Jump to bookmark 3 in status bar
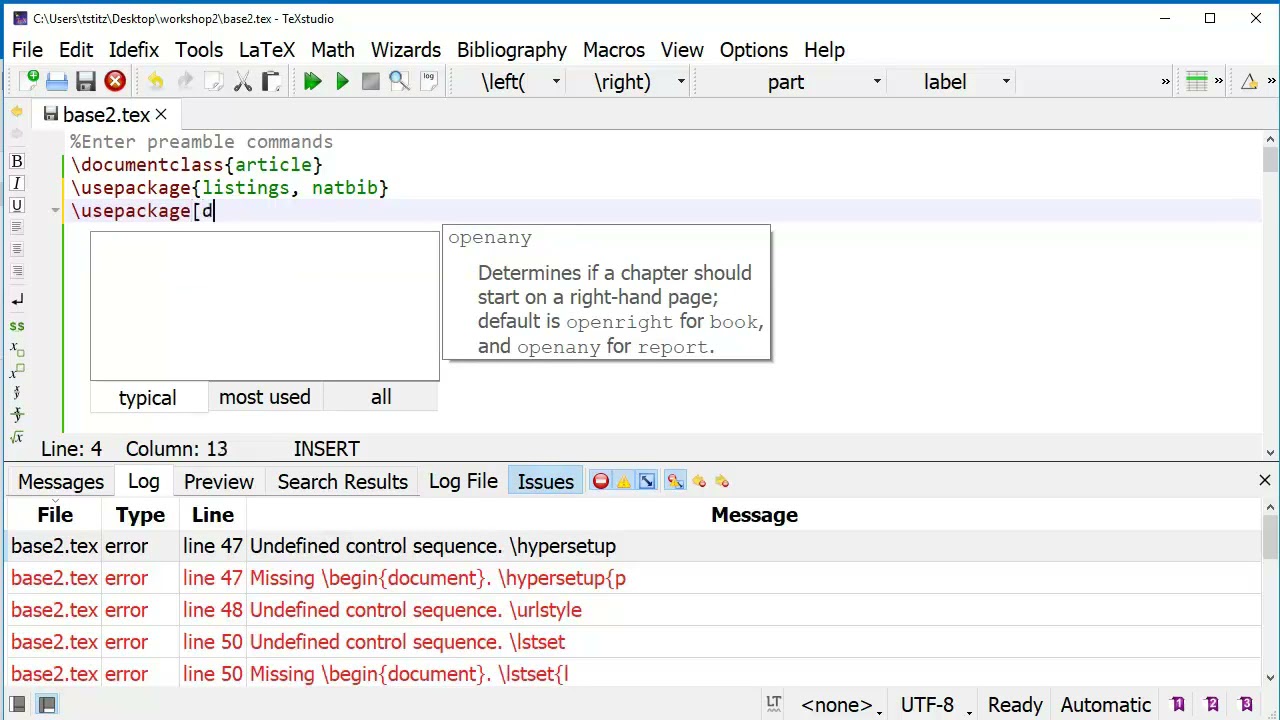1280x720 pixels. point(1246,705)
